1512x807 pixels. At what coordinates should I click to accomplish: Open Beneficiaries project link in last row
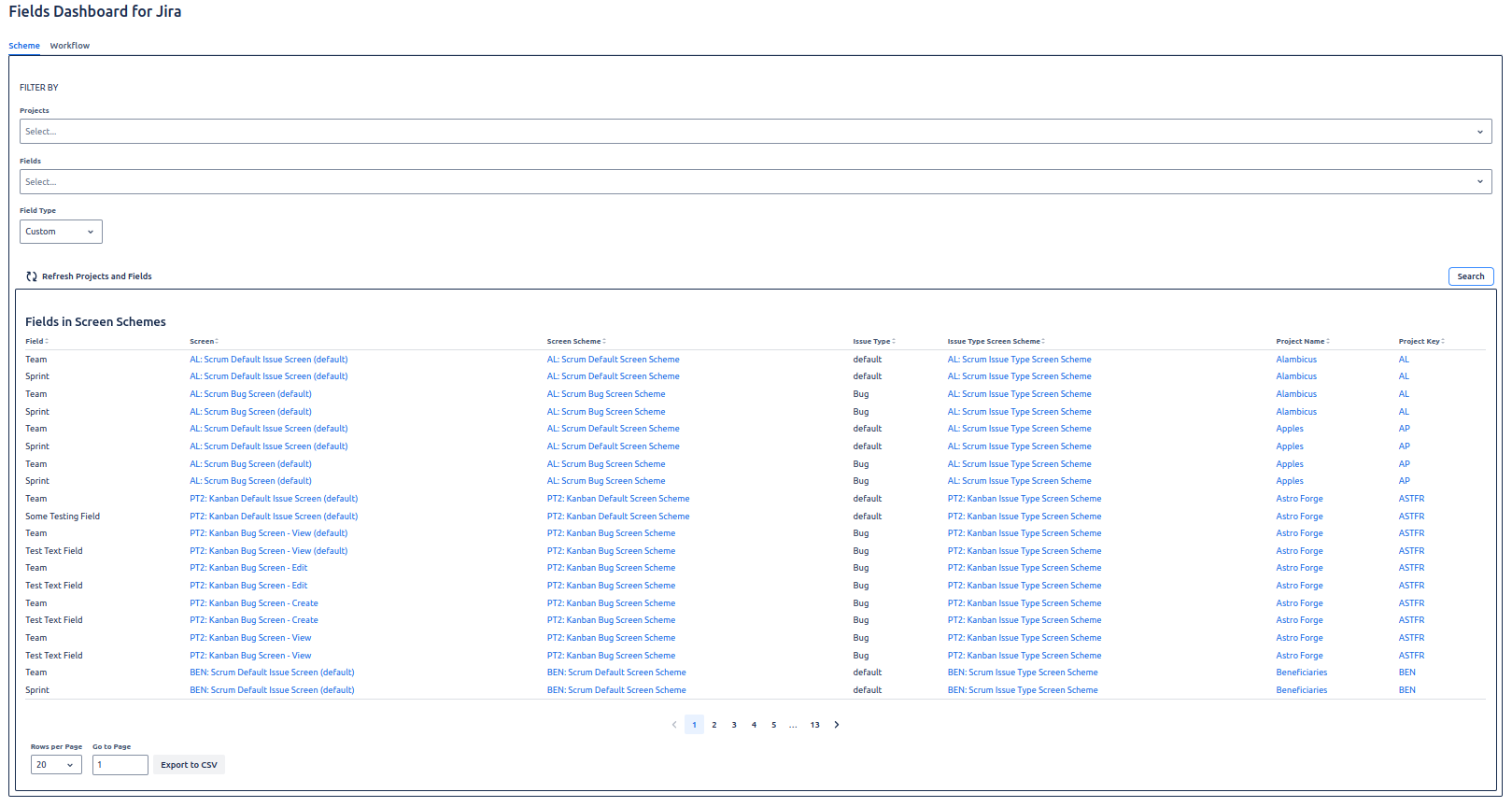click(x=1302, y=690)
